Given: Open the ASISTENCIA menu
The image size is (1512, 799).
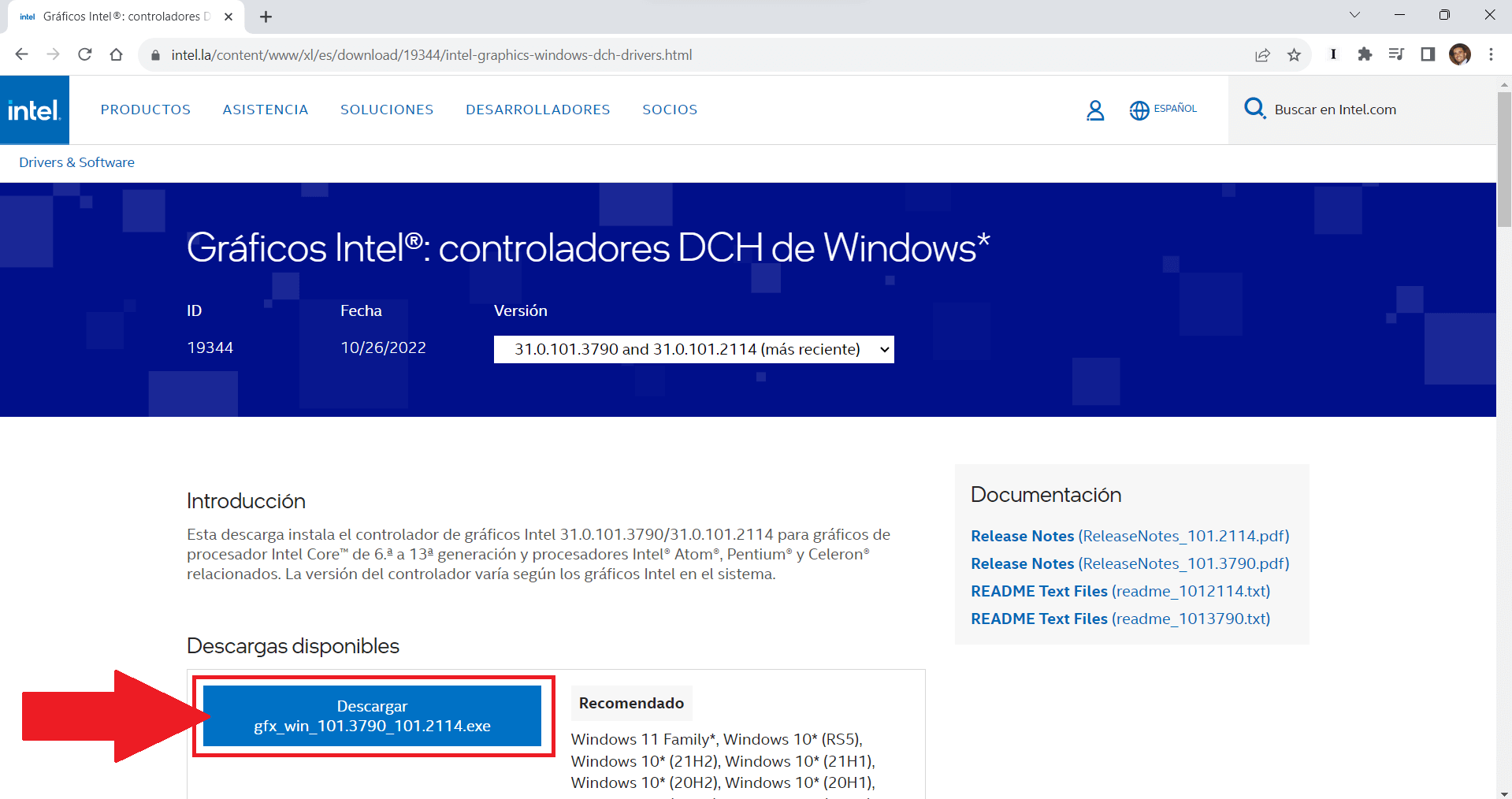Looking at the screenshot, I should click(x=266, y=110).
